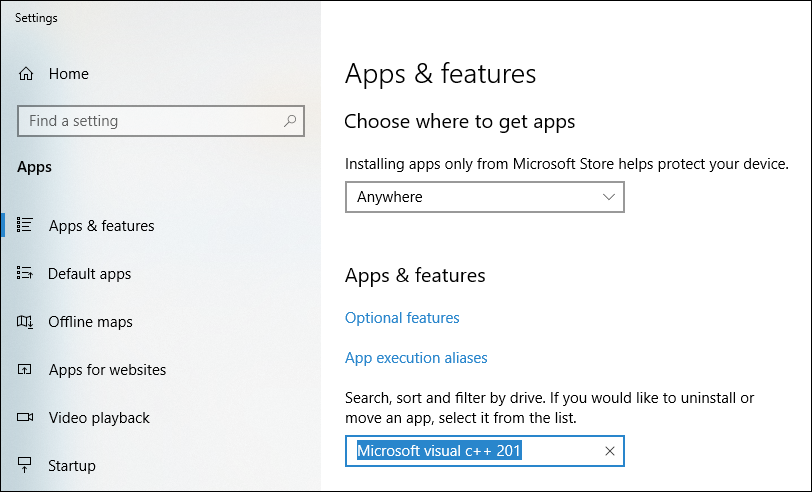The height and width of the screenshot is (492, 812).
Task: Switch to the Video playback text label
Action: click(99, 418)
